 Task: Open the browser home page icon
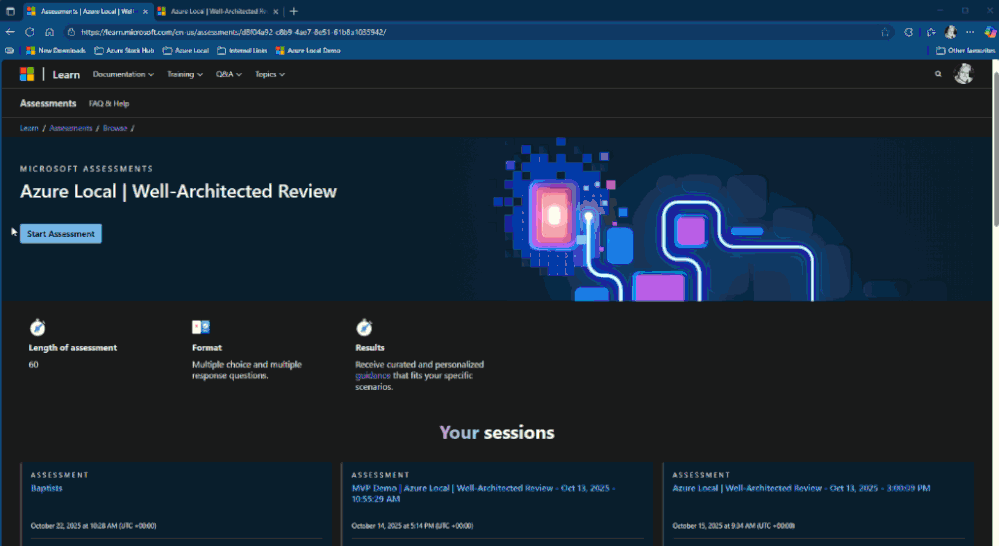click(x=49, y=32)
